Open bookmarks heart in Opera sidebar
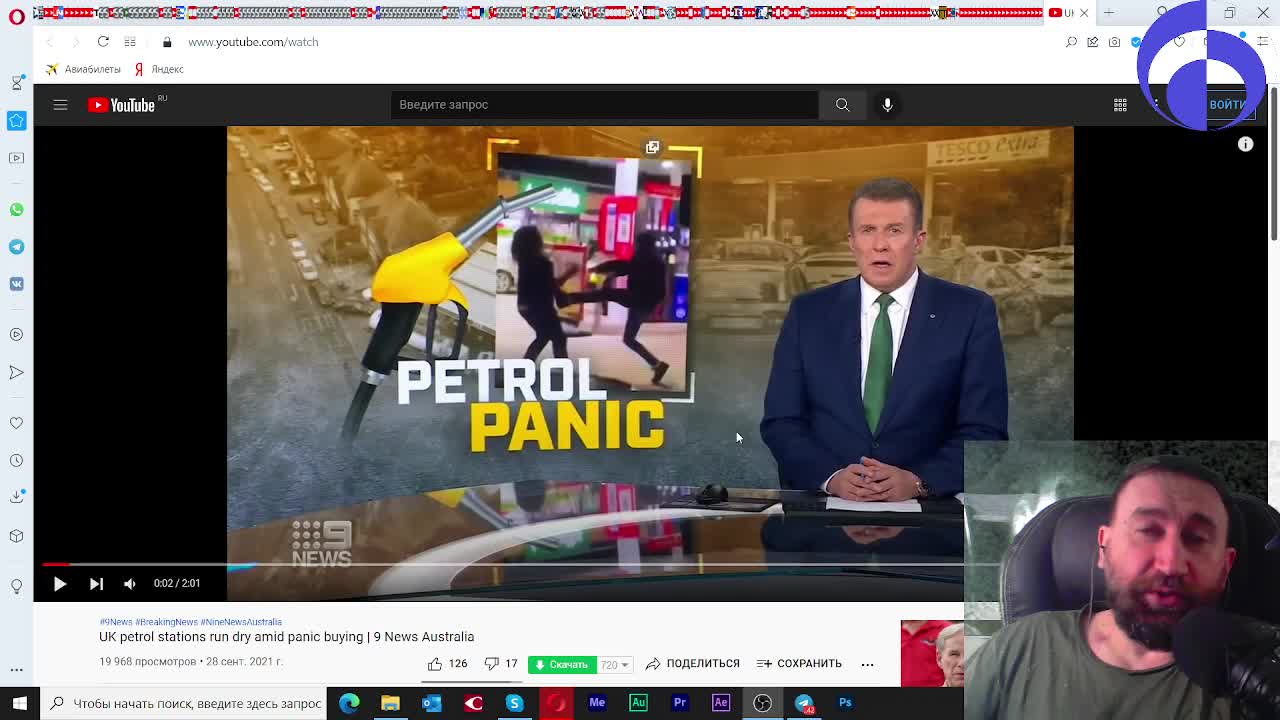Viewport: 1280px width, 720px height. click(x=16, y=423)
